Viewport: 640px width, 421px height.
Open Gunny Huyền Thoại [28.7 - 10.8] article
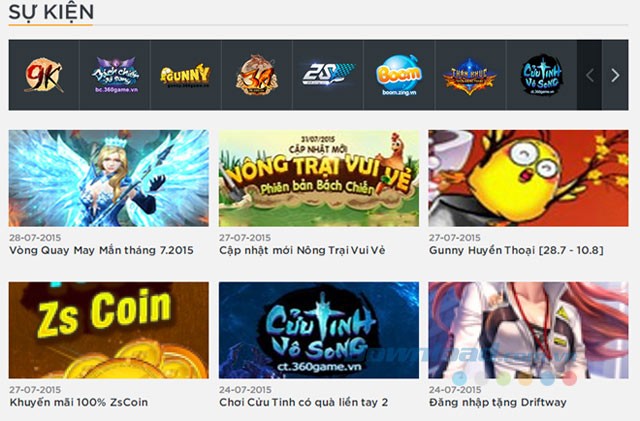coord(516,250)
